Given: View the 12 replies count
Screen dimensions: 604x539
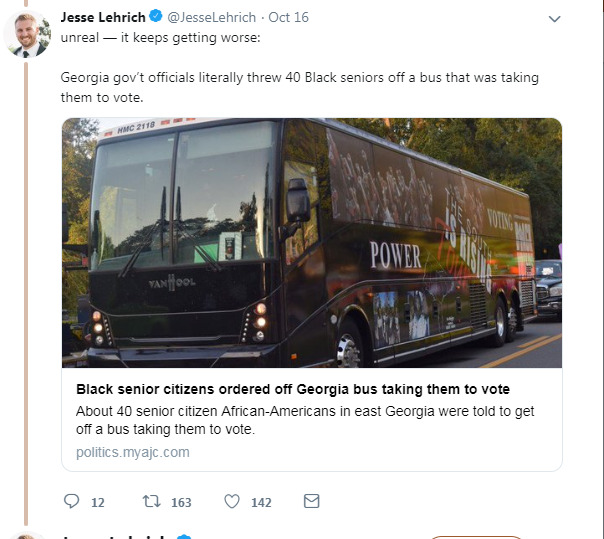Looking at the screenshot, I should [x=98, y=502].
